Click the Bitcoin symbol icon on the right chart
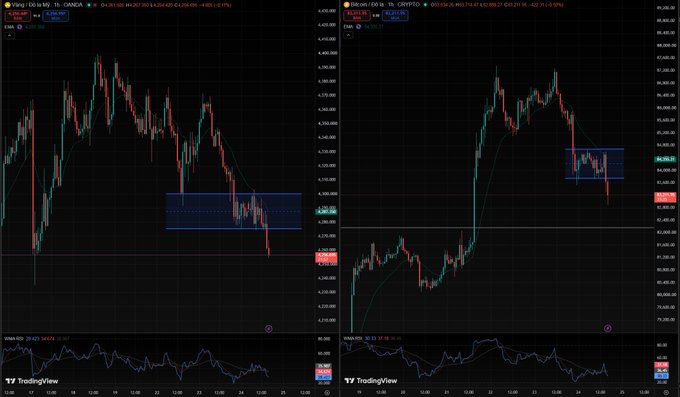 [347, 5]
